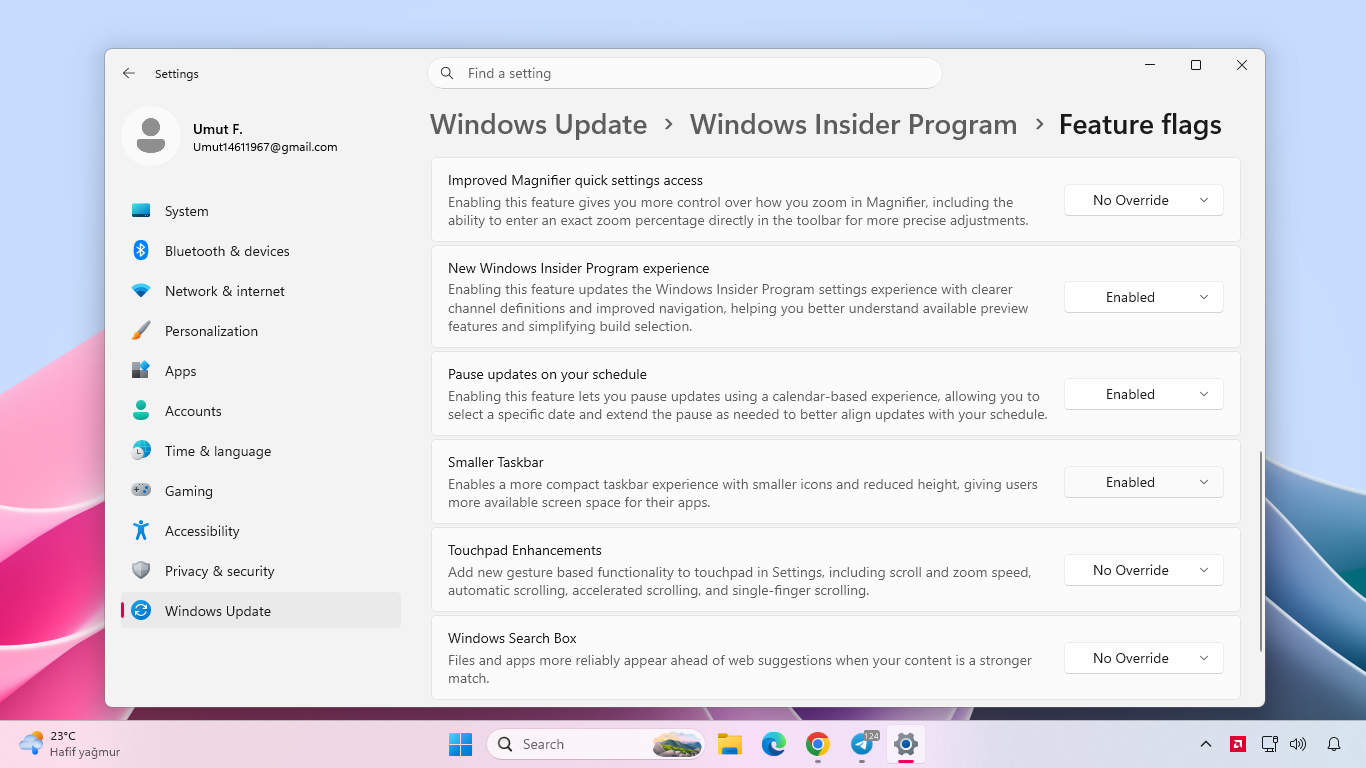Open the Windows Start menu
Viewport: 1366px width, 768px height.
point(461,744)
